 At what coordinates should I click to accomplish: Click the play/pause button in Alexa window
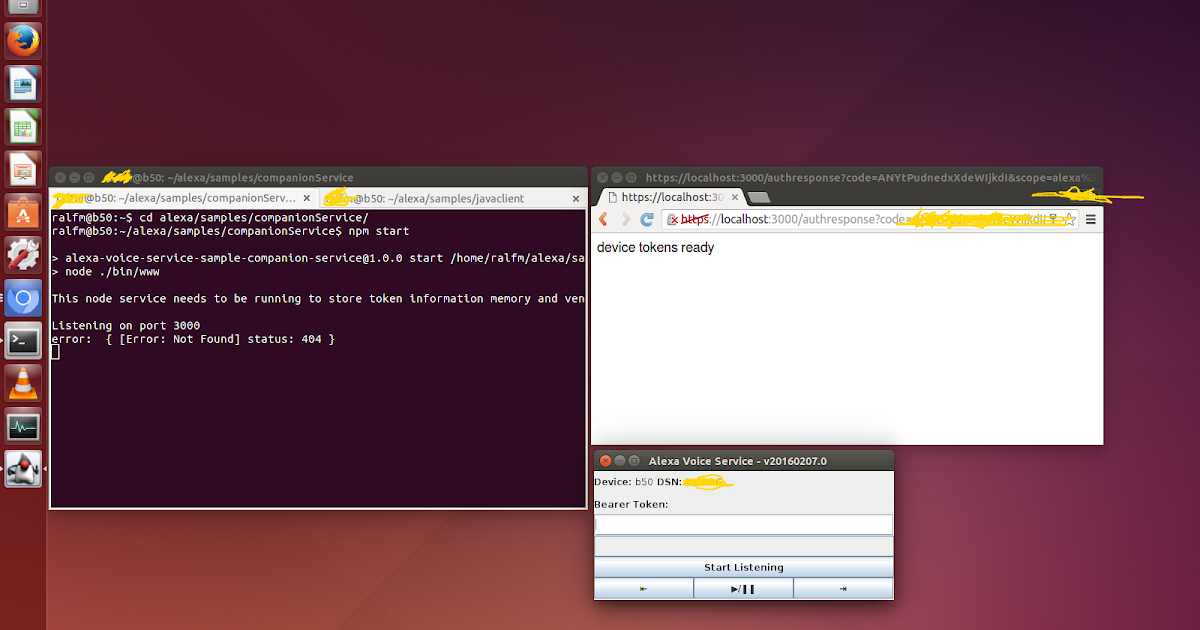pyautogui.click(x=743, y=589)
